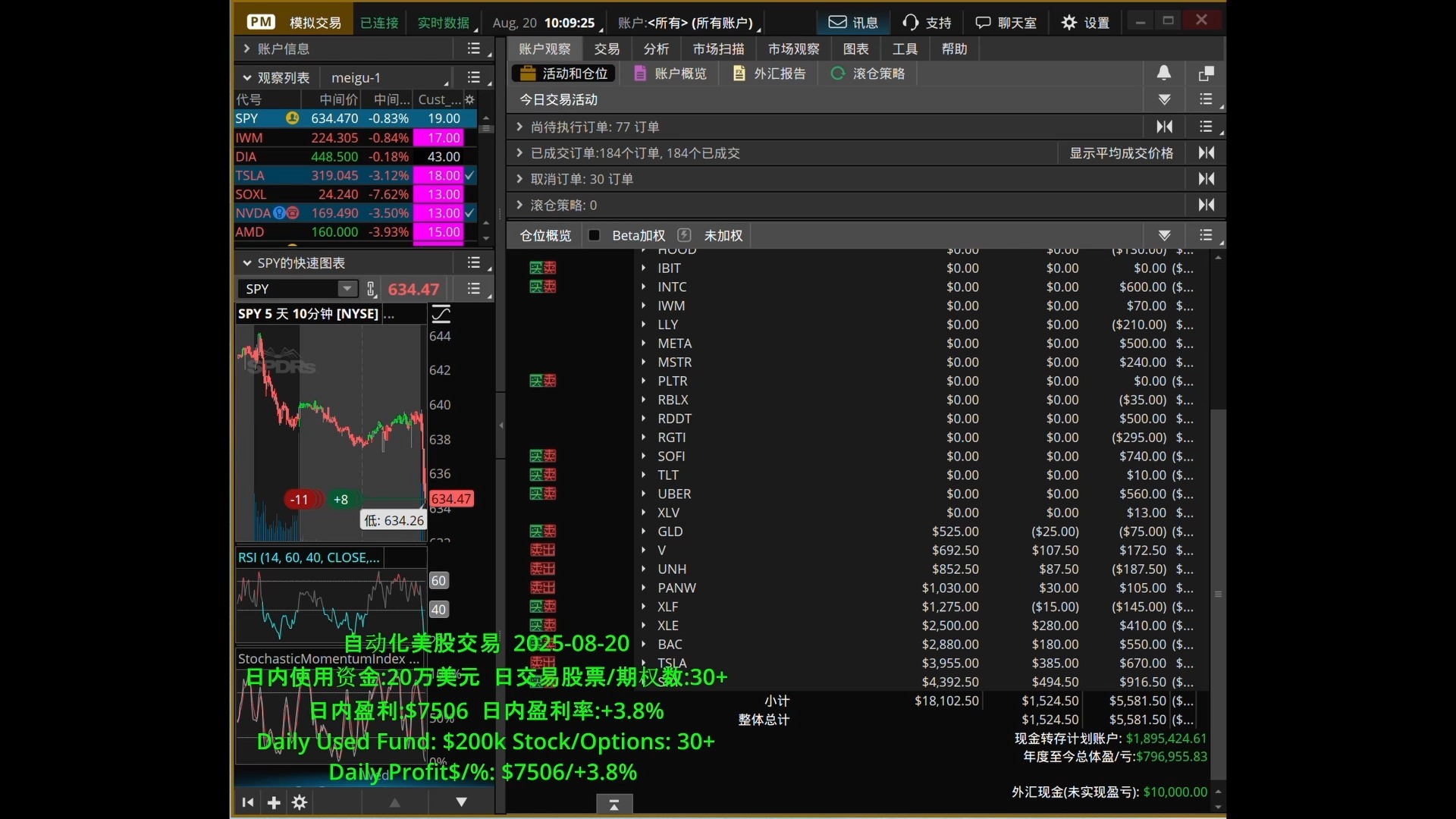Select the SOXL row in the watchlist
1456x819 pixels.
tap(355, 194)
